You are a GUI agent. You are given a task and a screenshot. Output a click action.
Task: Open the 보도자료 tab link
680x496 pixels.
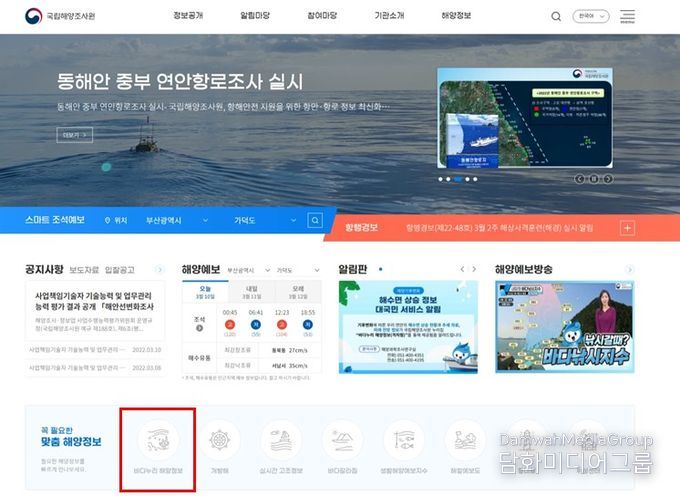point(84,270)
